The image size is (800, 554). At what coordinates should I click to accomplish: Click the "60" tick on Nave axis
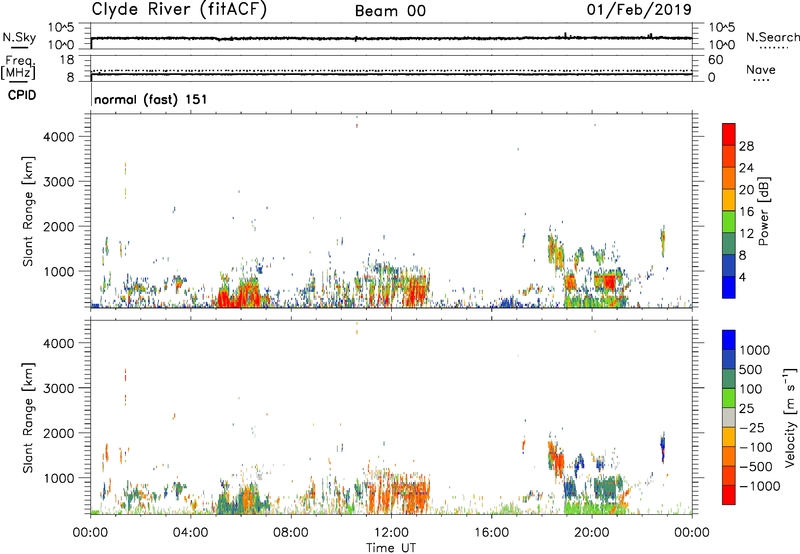715,60
